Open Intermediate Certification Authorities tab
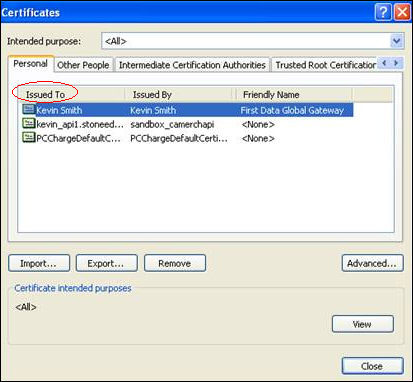 click(x=192, y=65)
